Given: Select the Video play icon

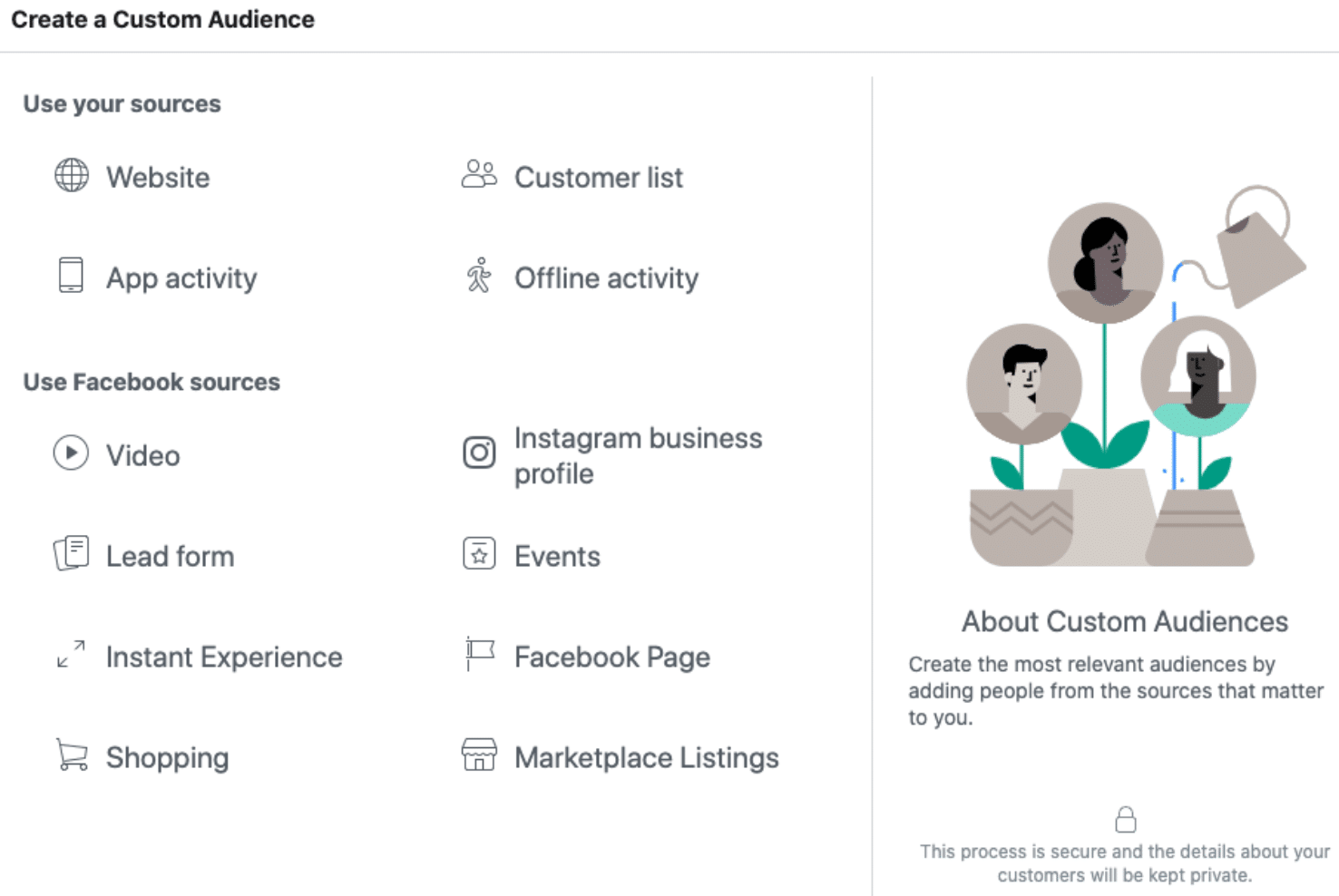Looking at the screenshot, I should [71, 453].
